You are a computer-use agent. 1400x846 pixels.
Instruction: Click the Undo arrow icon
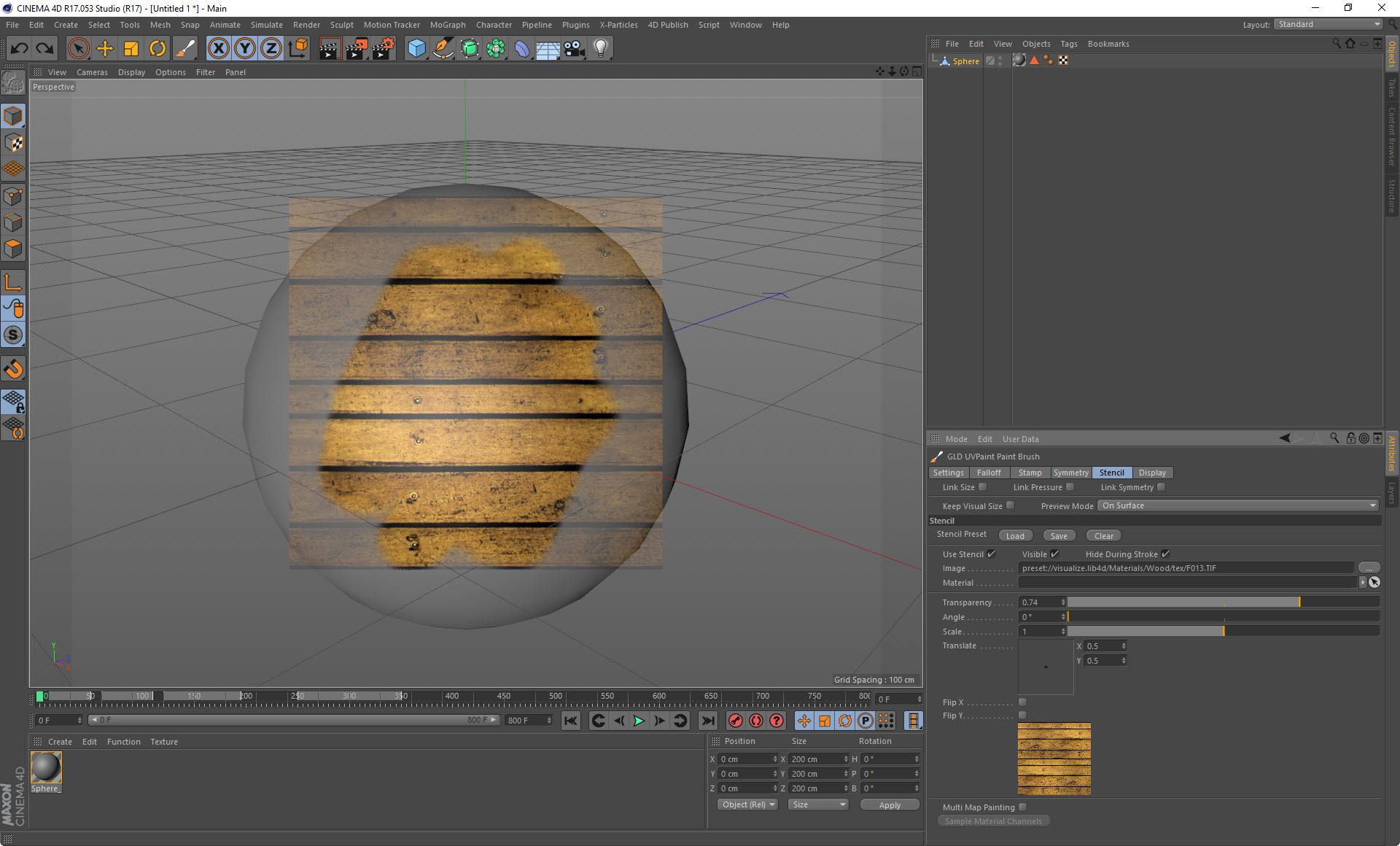(19, 48)
